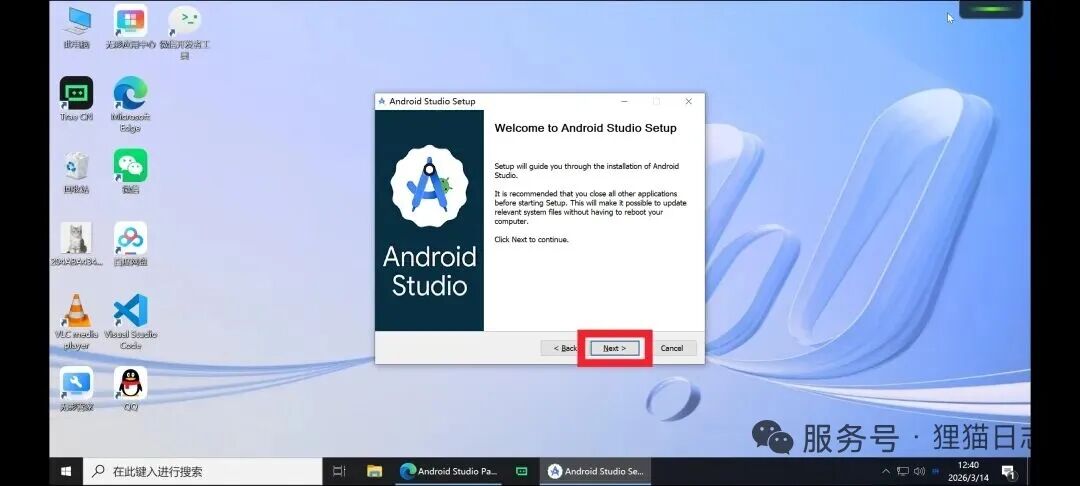1080x486 pixels.
Task: Close the Android Studio Setup window
Action: pyautogui.click(x=688, y=101)
